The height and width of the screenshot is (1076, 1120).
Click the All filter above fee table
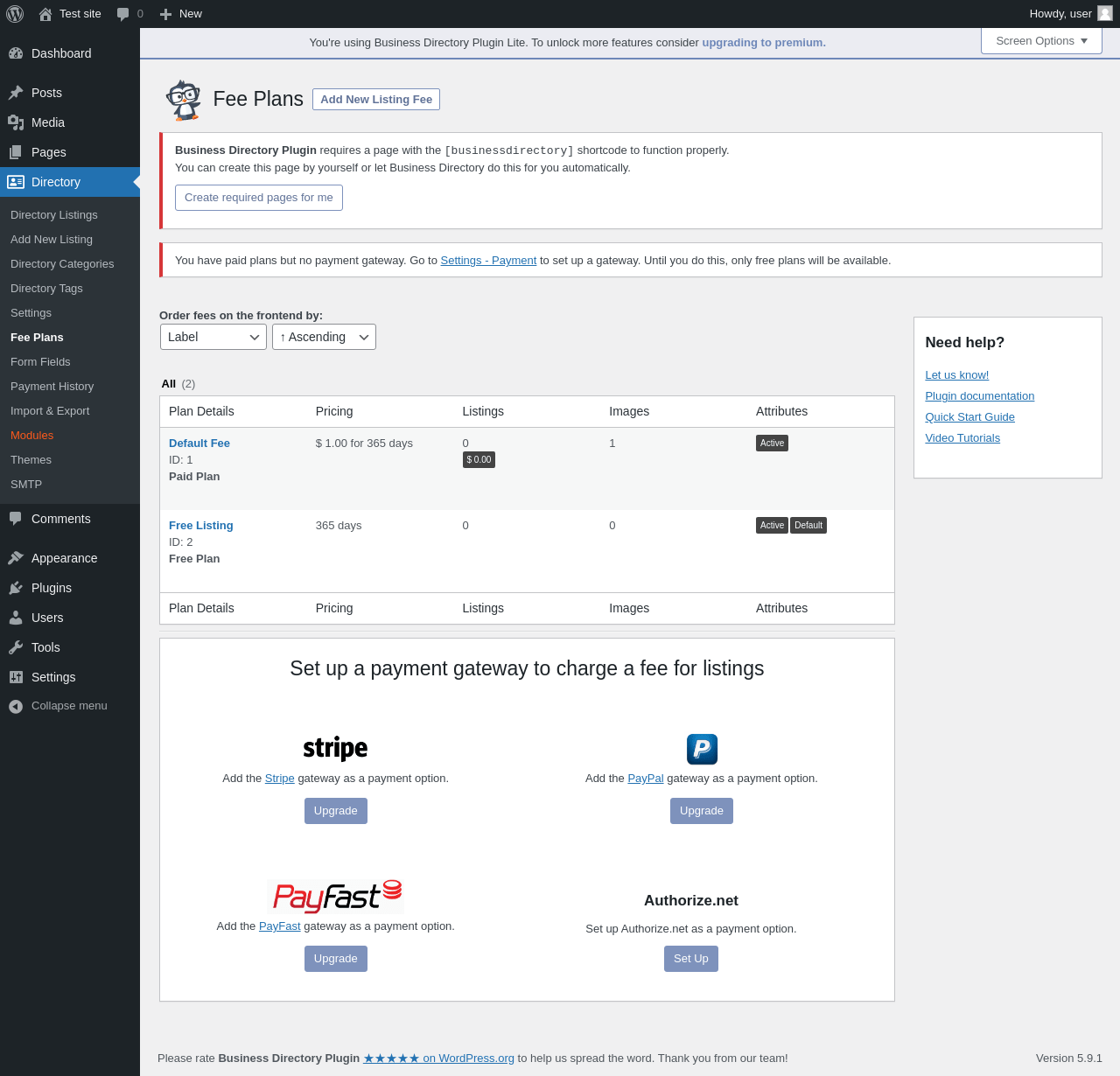(x=169, y=384)
